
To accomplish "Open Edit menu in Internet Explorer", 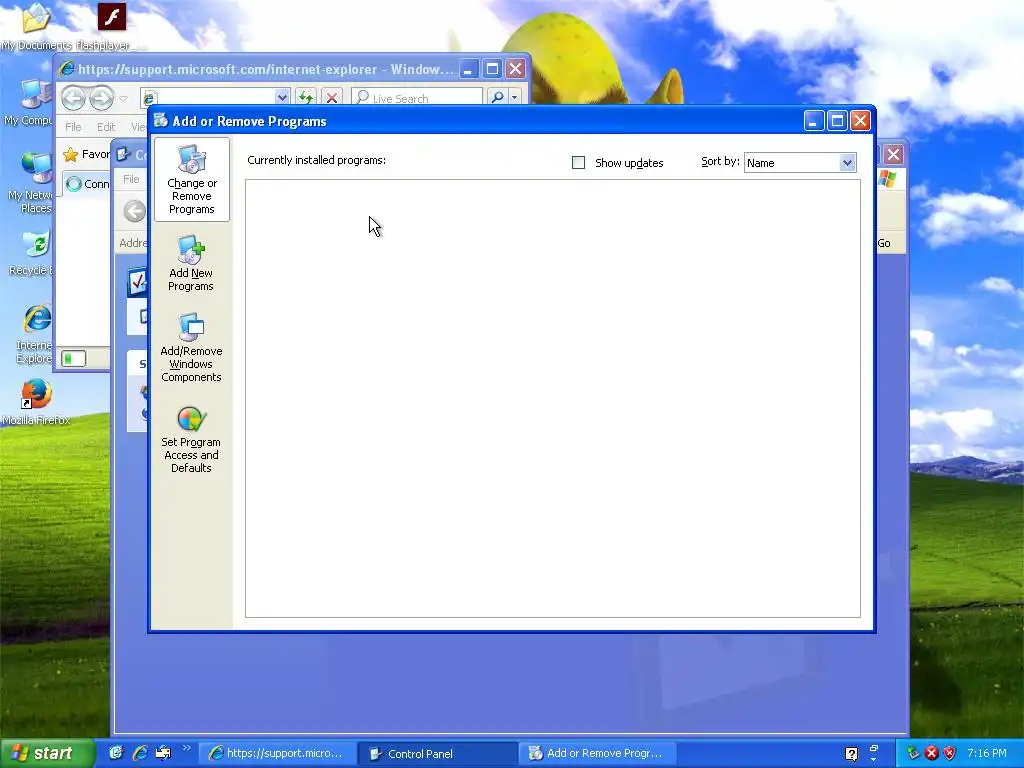I will coord(106,127).
